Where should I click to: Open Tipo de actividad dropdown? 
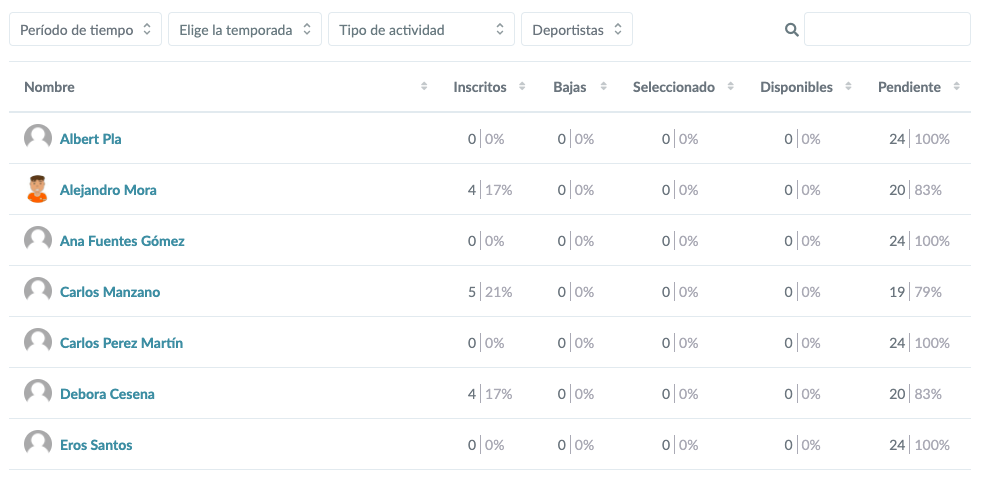(421, 30)
